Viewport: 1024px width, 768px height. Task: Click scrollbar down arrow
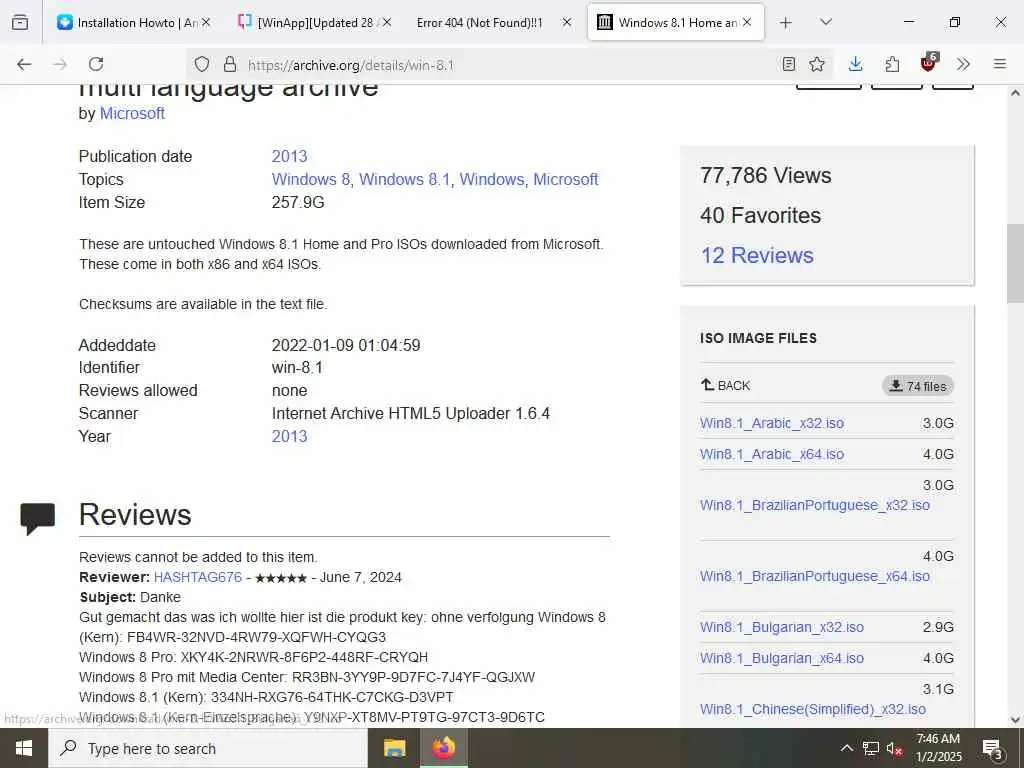click(x=1015, y=720)
